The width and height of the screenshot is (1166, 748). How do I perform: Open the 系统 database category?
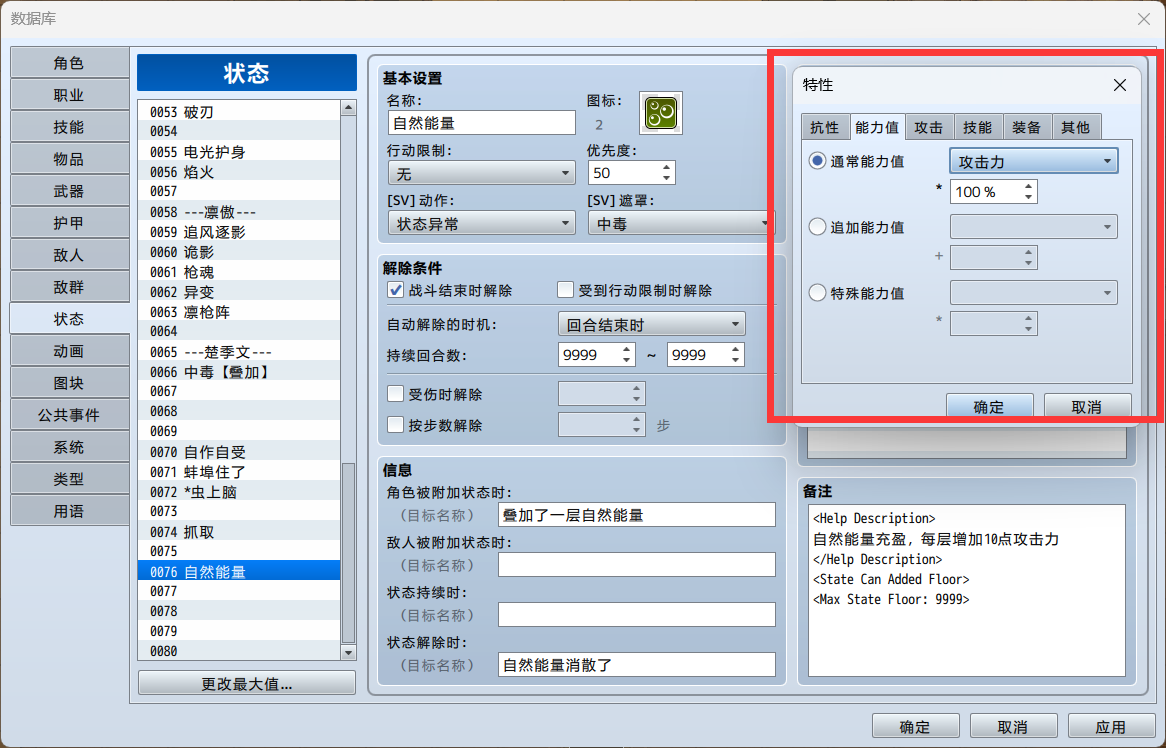click(69, 447)
